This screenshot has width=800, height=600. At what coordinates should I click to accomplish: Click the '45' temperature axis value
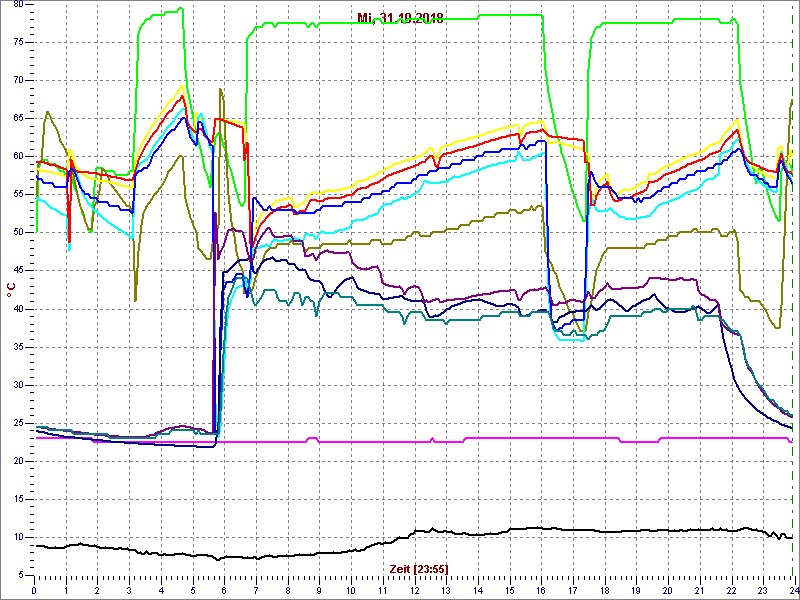click(x=19, y=270)
